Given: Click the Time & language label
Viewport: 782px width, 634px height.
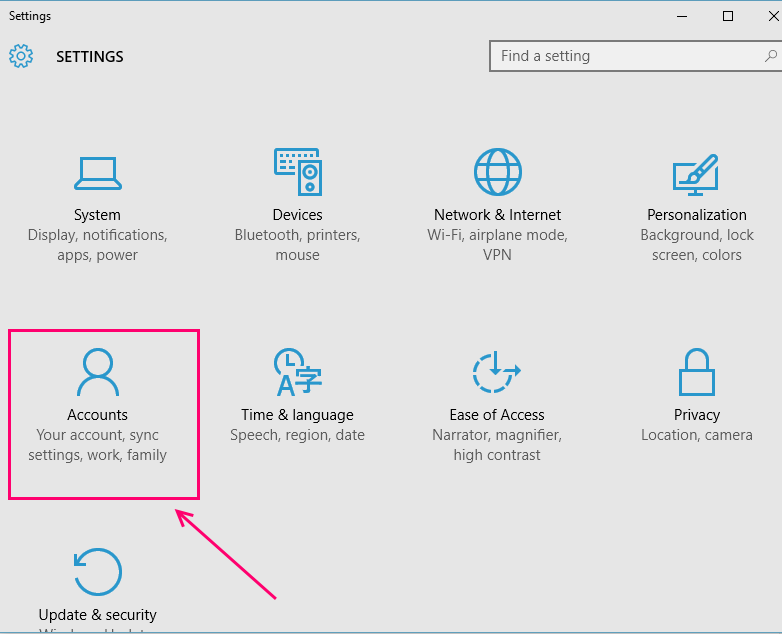Looking at the screenshot, I should (297, 415).
